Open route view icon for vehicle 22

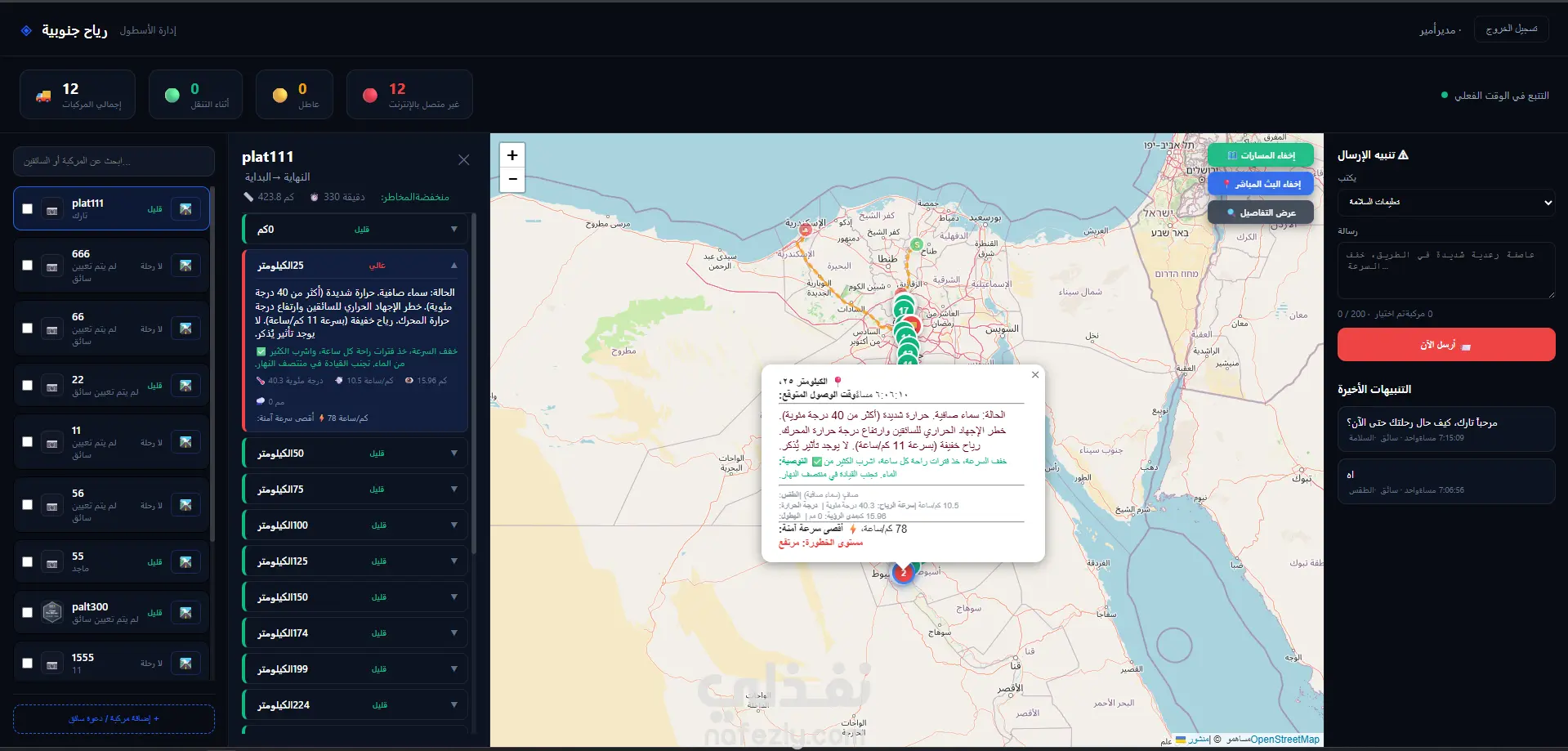185,385
